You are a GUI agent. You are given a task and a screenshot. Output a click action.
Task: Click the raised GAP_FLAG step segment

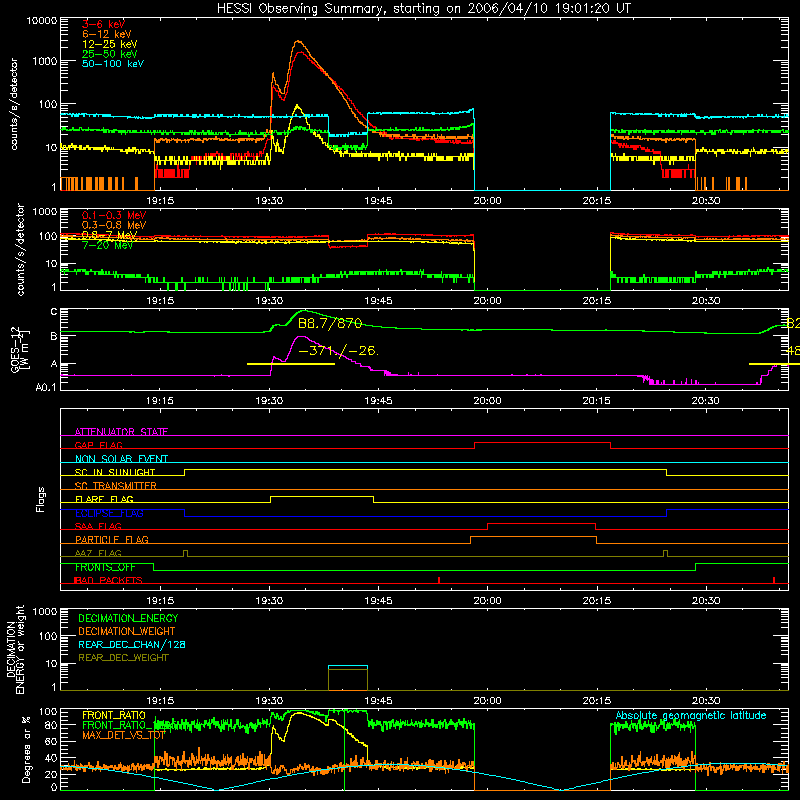coord(542,443)
